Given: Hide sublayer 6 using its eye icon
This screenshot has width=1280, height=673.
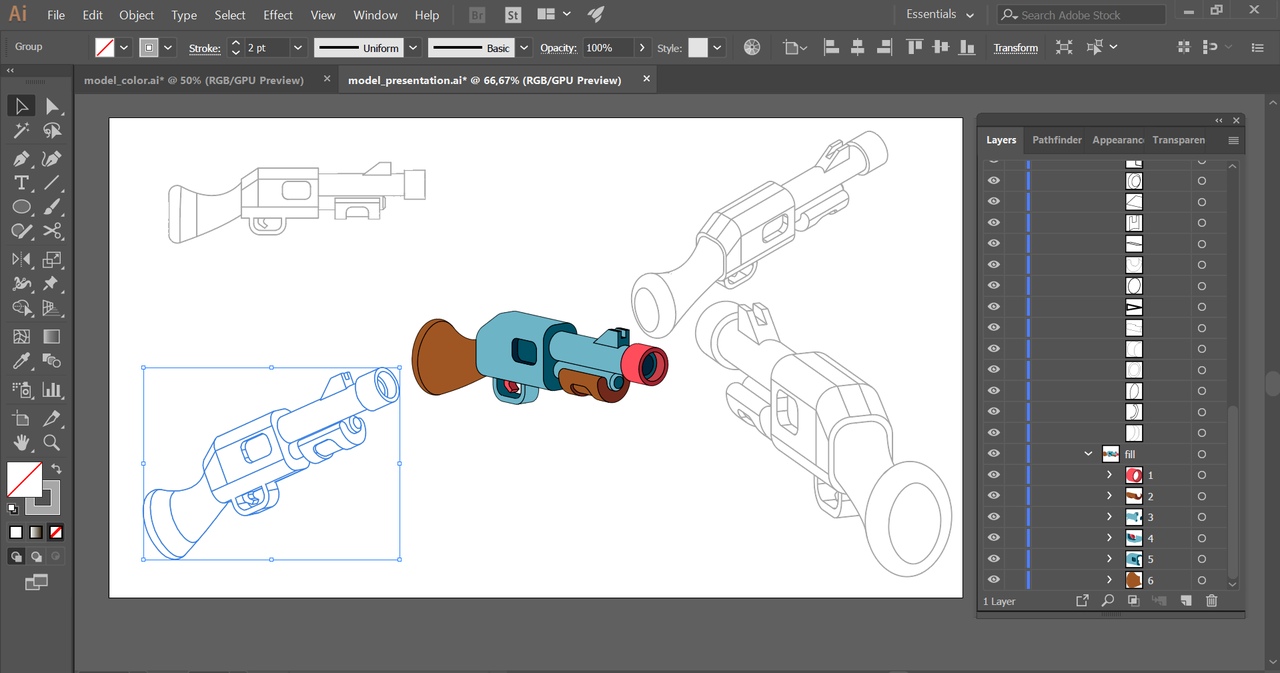Looking at the screenshot, I should [x=993, y=580].
